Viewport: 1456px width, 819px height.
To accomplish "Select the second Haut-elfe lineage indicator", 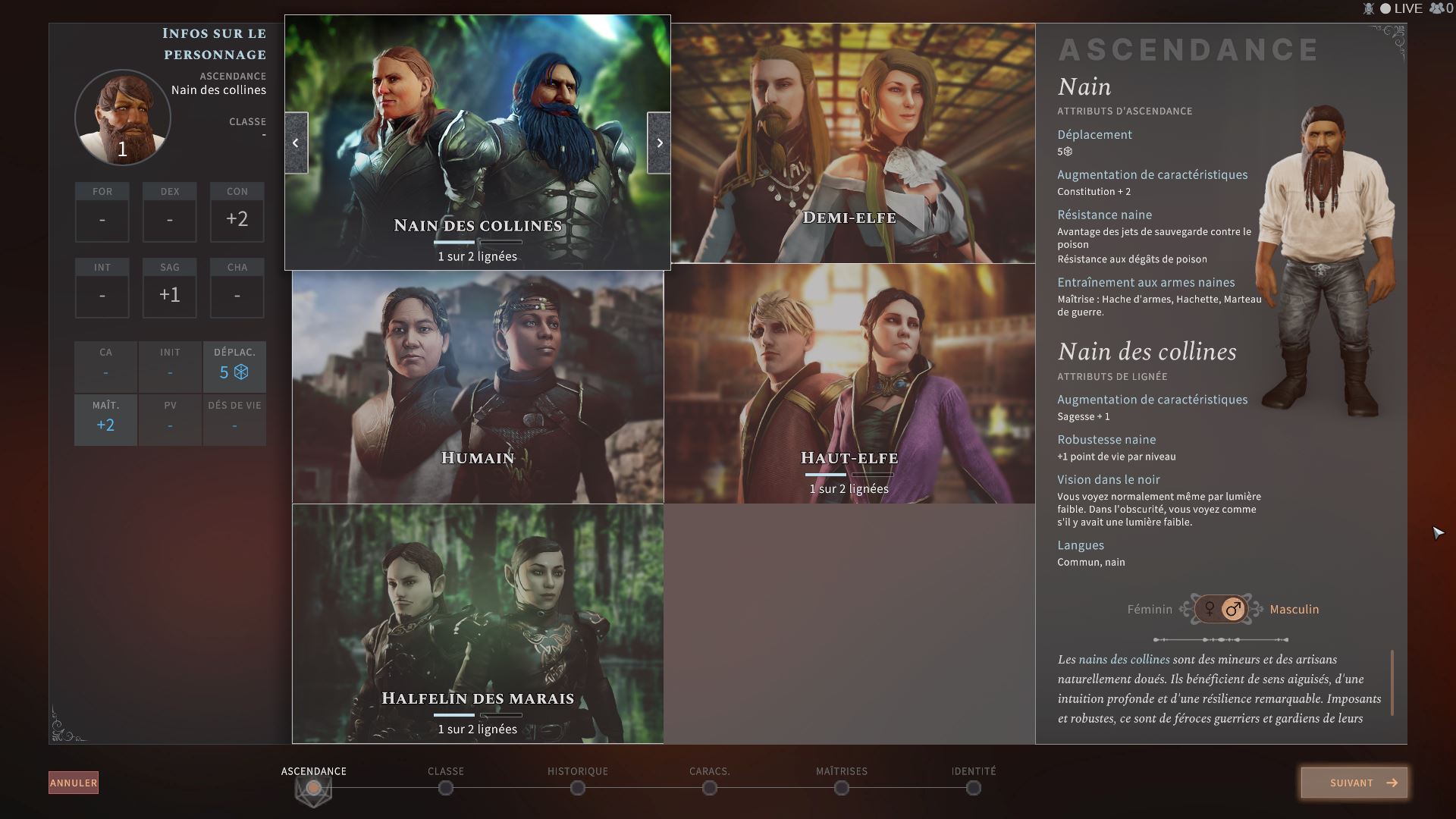I will coord(872,475).
